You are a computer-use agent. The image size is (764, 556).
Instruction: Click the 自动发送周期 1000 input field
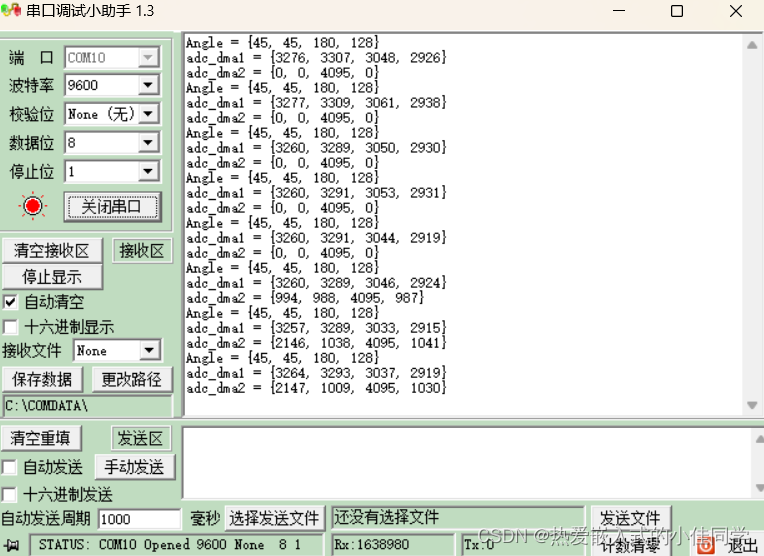(139, 519)
